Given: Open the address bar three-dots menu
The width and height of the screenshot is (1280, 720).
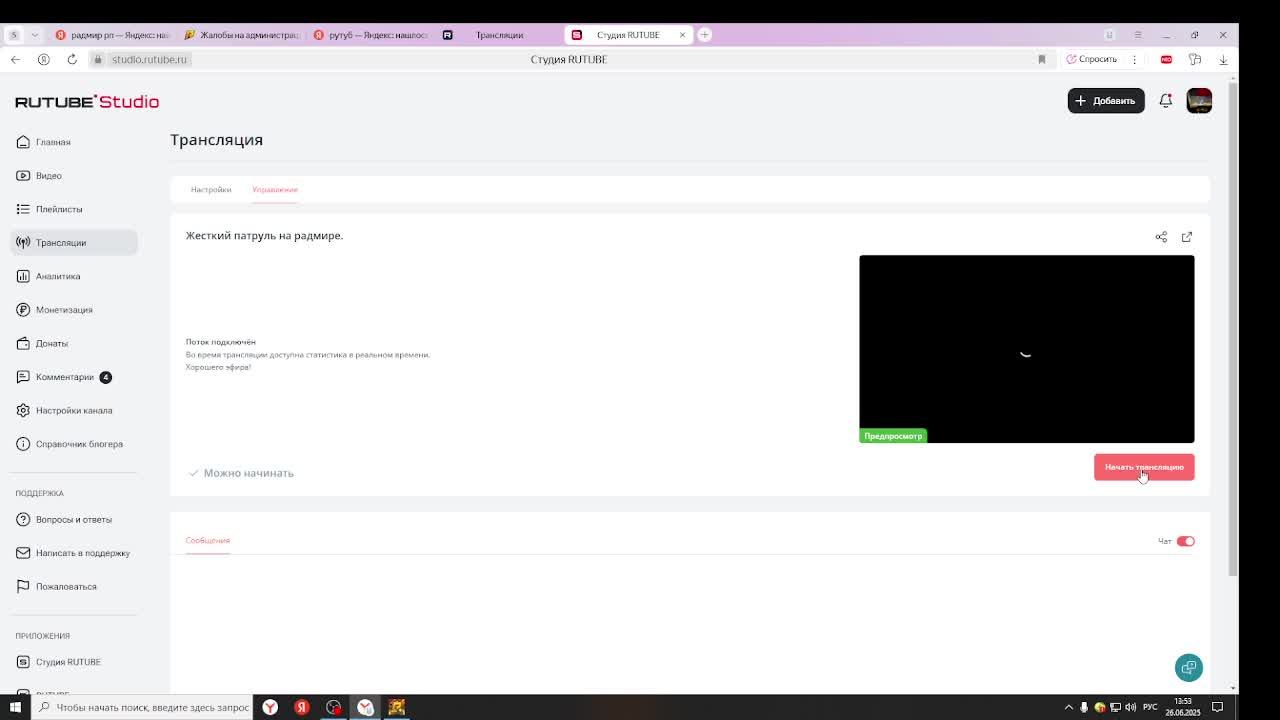Looking at the screenshot, I should (1134, 59).
